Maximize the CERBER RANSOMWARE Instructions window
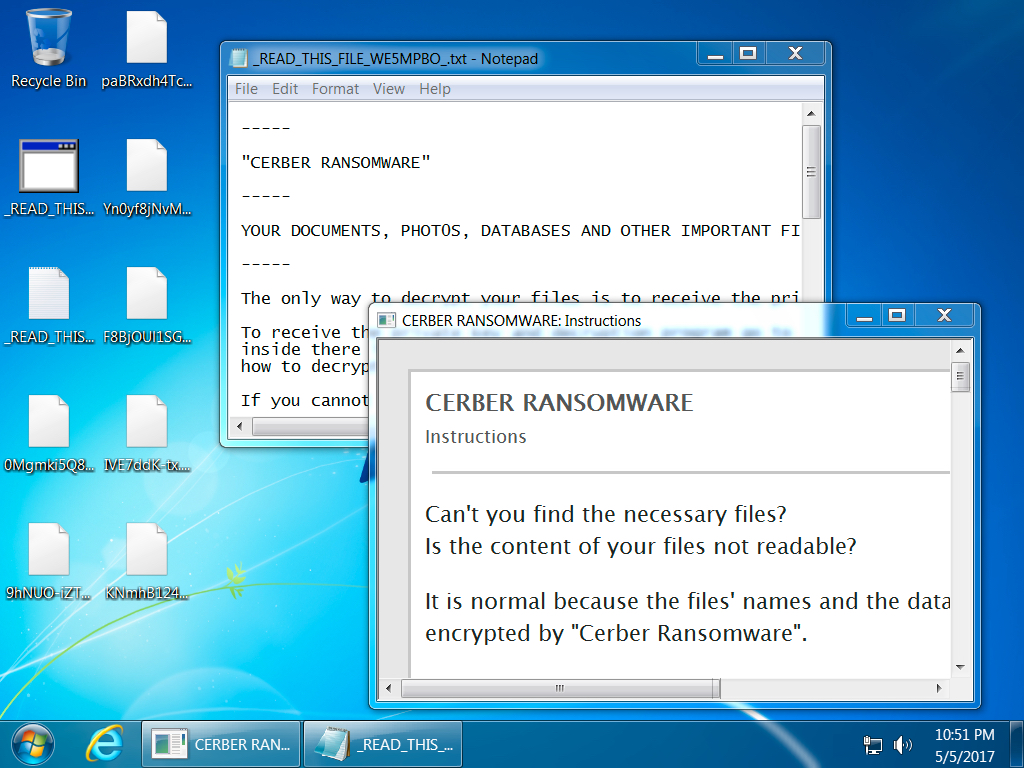Screen dimensions: 1024x768 (897, 316)
